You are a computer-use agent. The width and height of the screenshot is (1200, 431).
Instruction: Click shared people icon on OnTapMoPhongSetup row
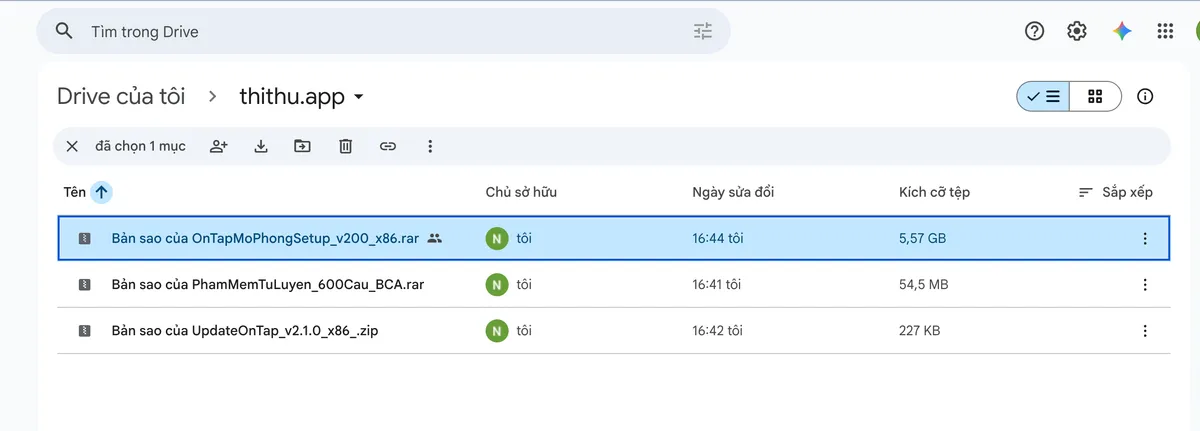click(434, 238)
